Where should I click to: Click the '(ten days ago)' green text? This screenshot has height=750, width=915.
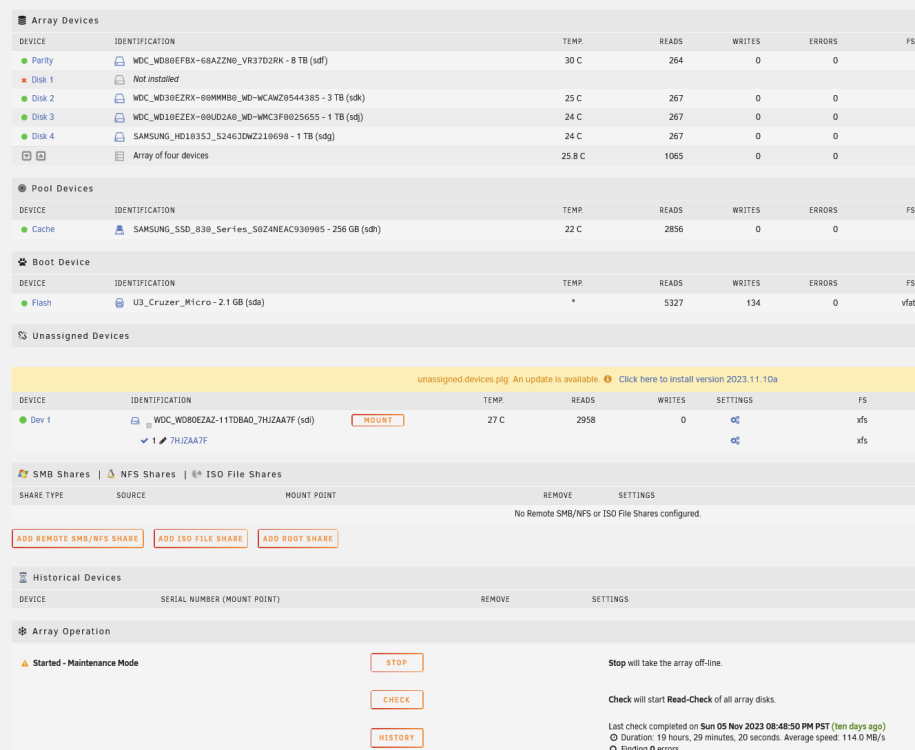858,727
